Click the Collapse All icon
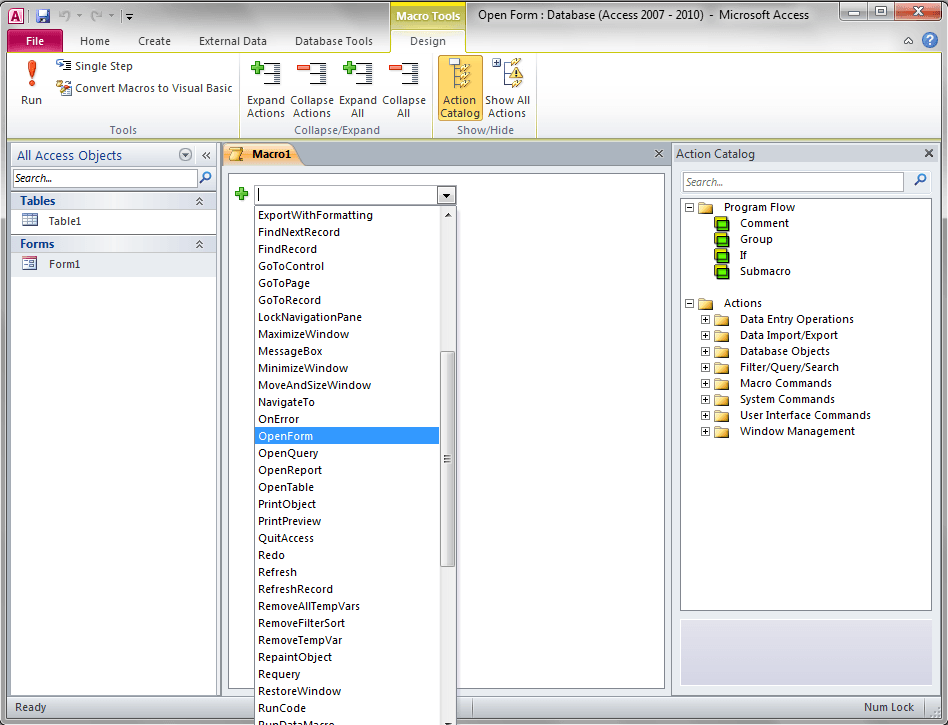Image resolution: width=948 pixels, height=725 pixels. [x=403, y=89]
